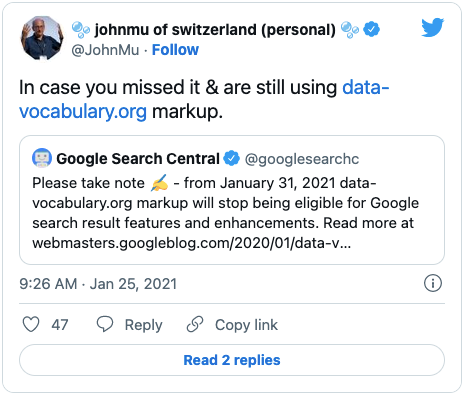Image resolution: width=464 pixels, height=396 pixels.
Task: Click the blue verified badge beside johnmu
Action: (371, 29)
